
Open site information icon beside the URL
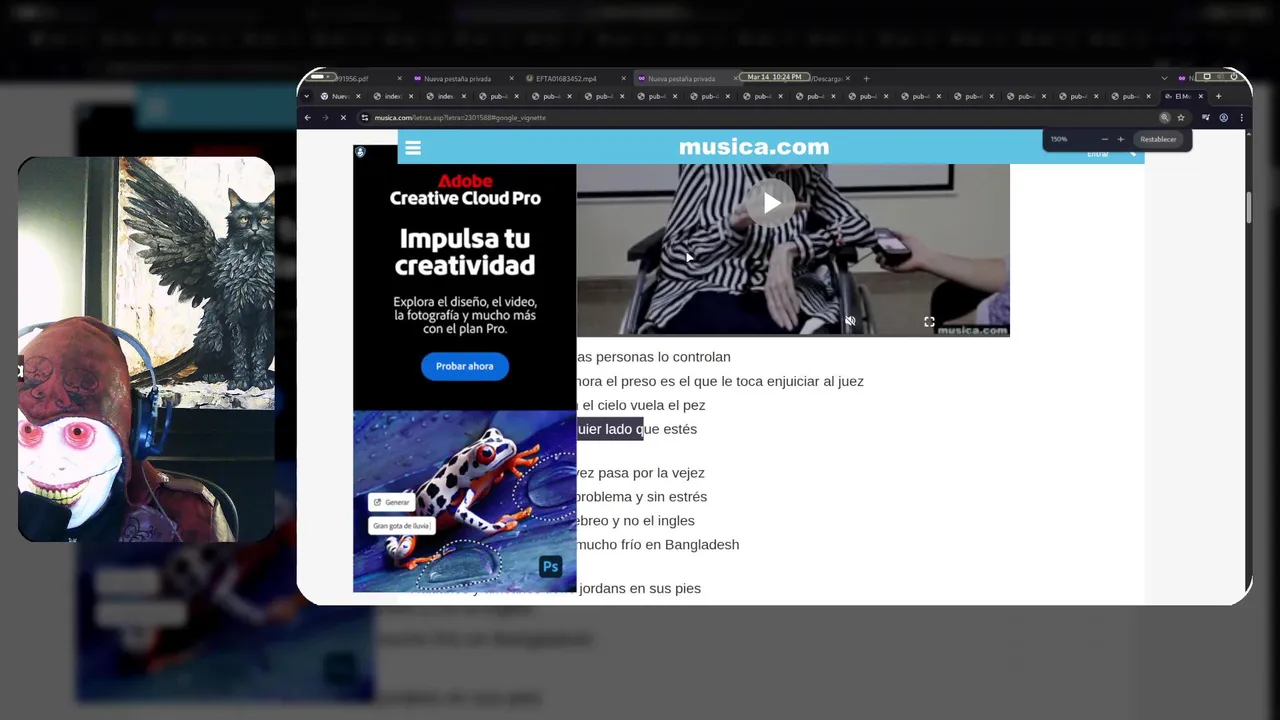(364, 118)
